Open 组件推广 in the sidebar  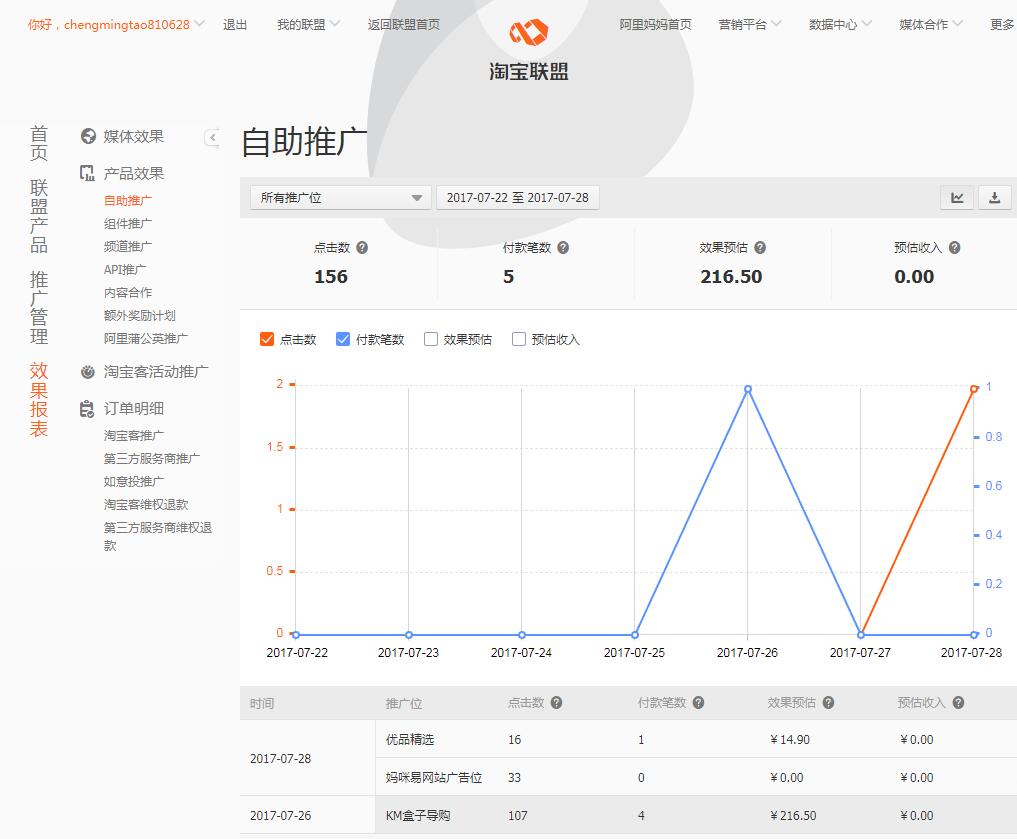(128, 223)
